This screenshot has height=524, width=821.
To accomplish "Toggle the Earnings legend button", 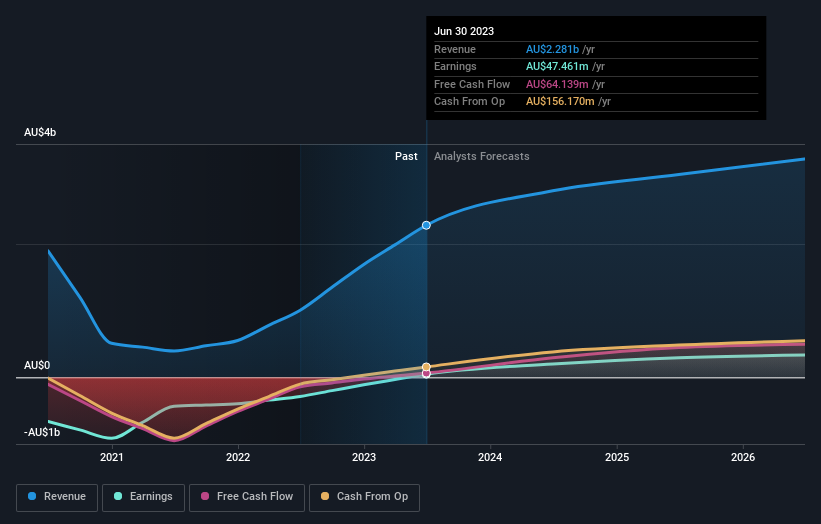I will point(143,497).
